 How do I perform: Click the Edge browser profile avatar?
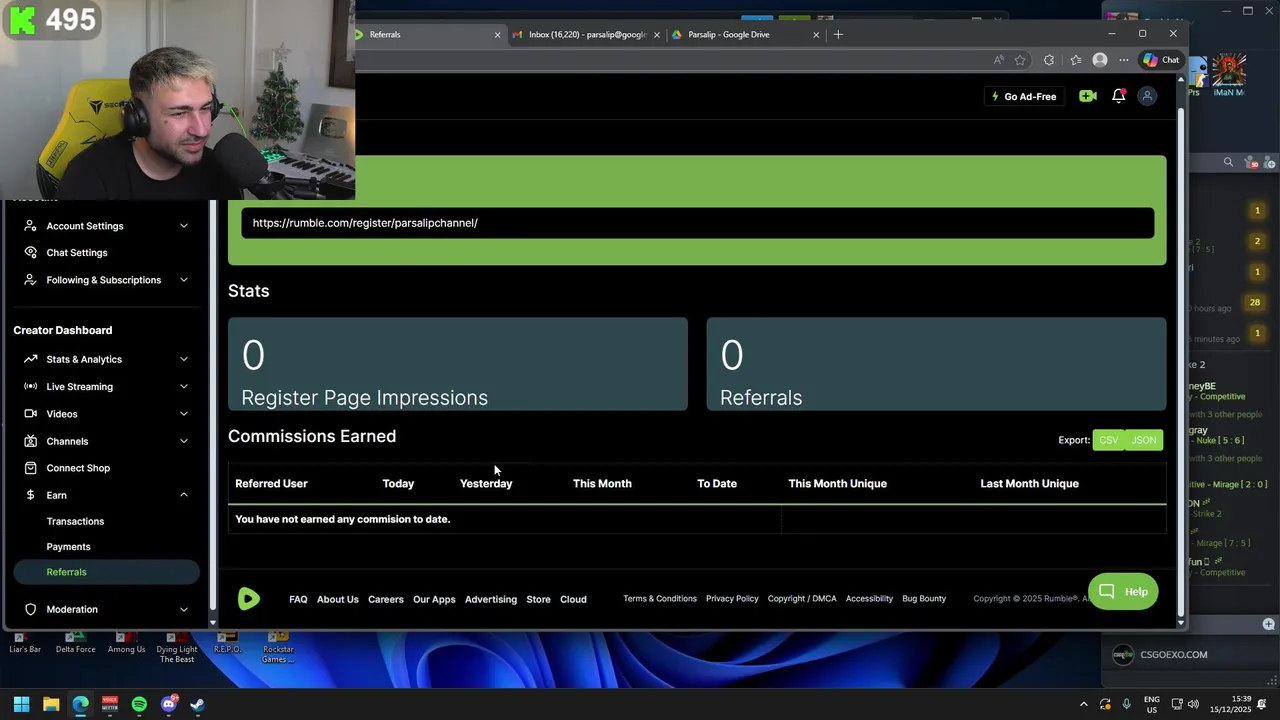pos(1100,60)
